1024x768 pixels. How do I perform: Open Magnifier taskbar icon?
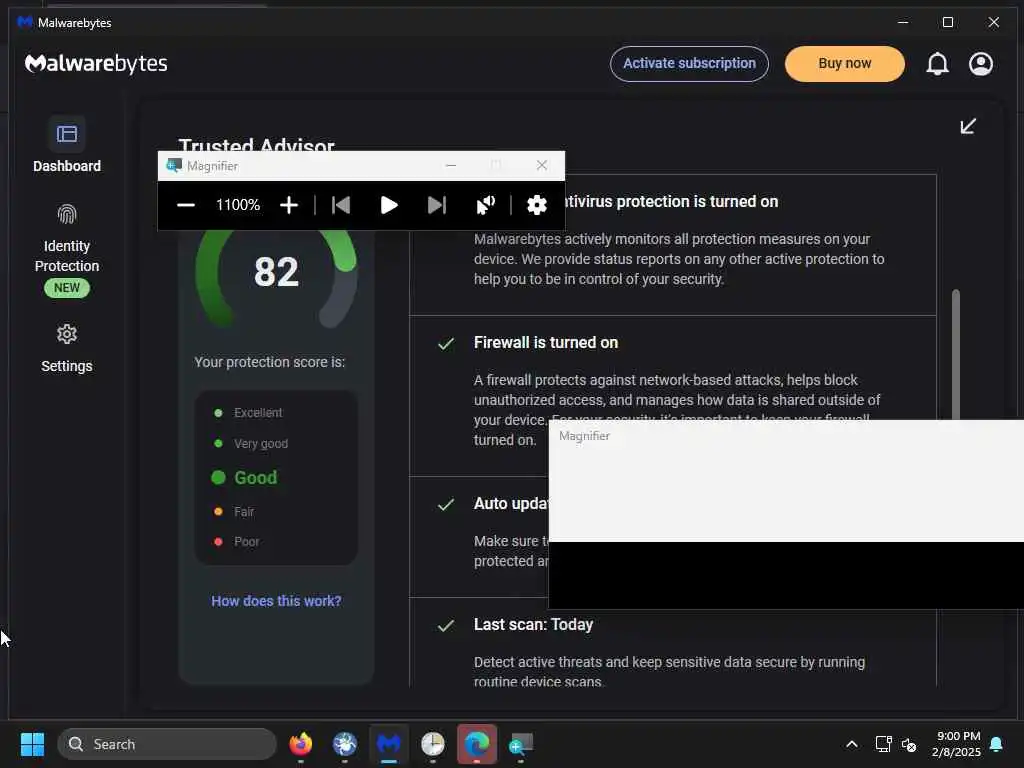pyautogui.click(x=520, y=744)
